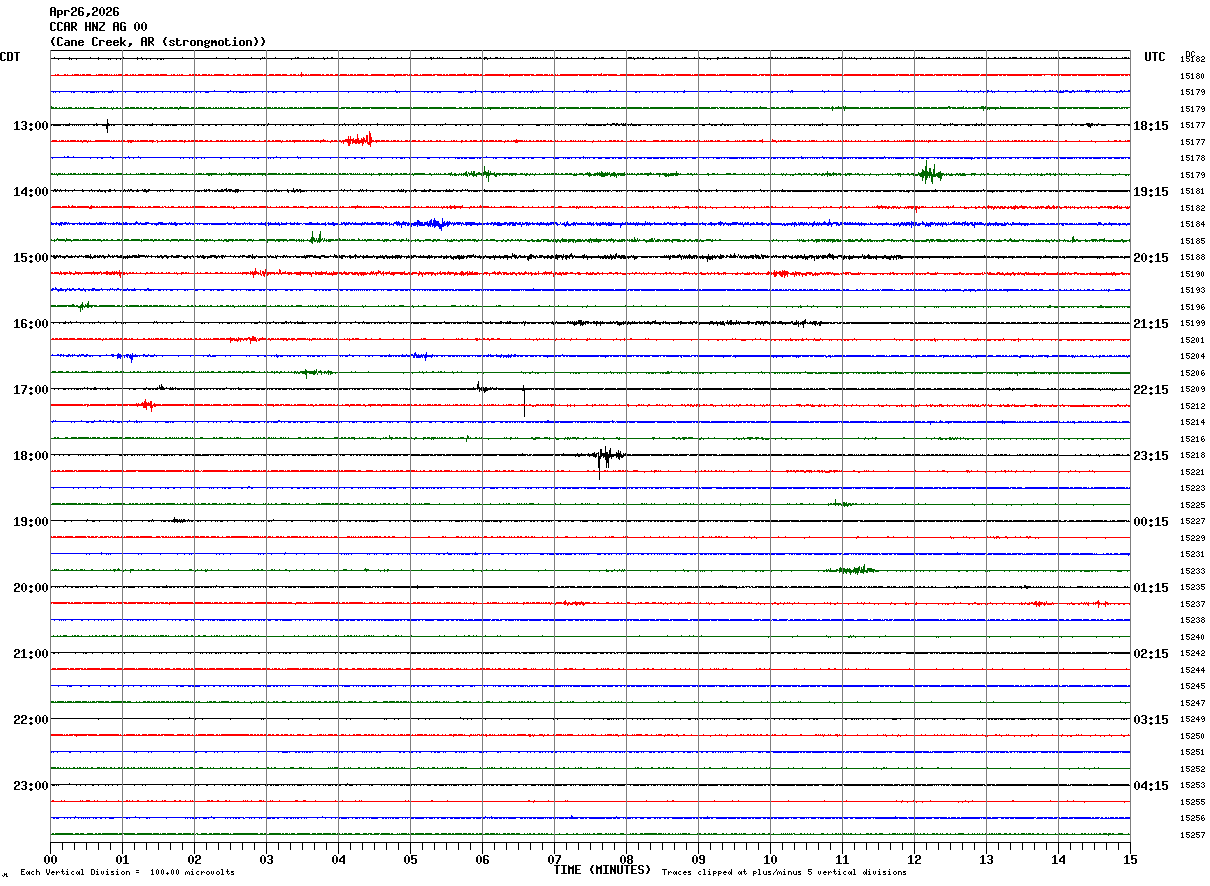The image size is (1210, 886).
Task: Click the "Traces clipped at plus/minus 5 vertical divisions" note
Action: pos(784,873)
